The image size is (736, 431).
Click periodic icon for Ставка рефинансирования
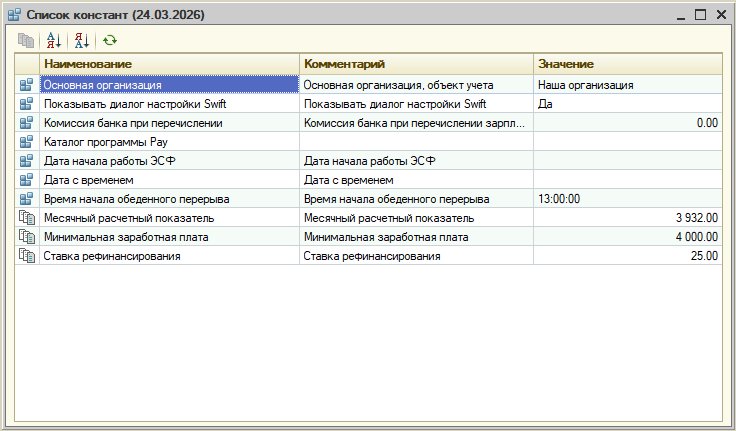coord(27,256)
